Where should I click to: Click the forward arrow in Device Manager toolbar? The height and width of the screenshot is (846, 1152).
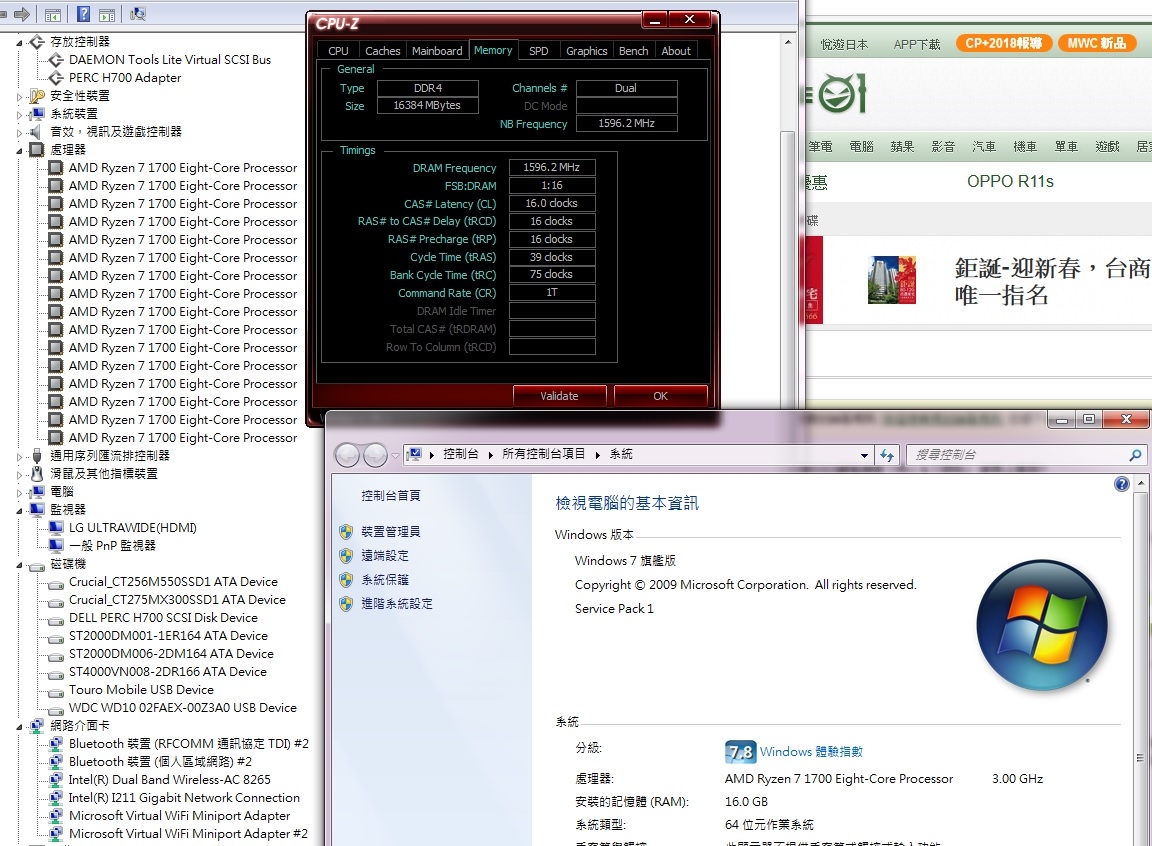click(22, 14)
